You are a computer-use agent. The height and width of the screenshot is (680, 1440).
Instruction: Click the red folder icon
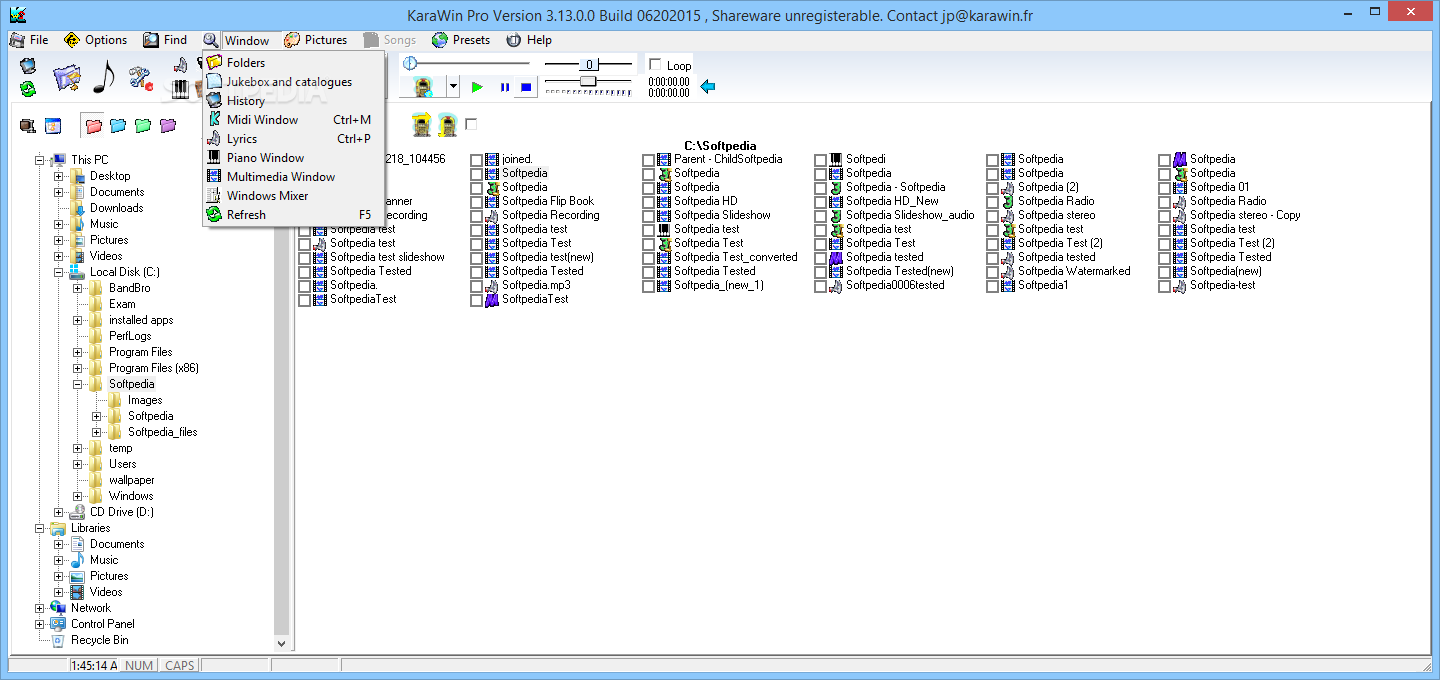(x=94, y=126)
